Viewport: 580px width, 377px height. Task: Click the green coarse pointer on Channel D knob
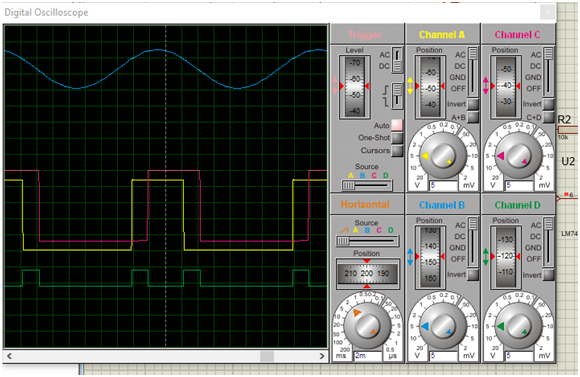500,326
